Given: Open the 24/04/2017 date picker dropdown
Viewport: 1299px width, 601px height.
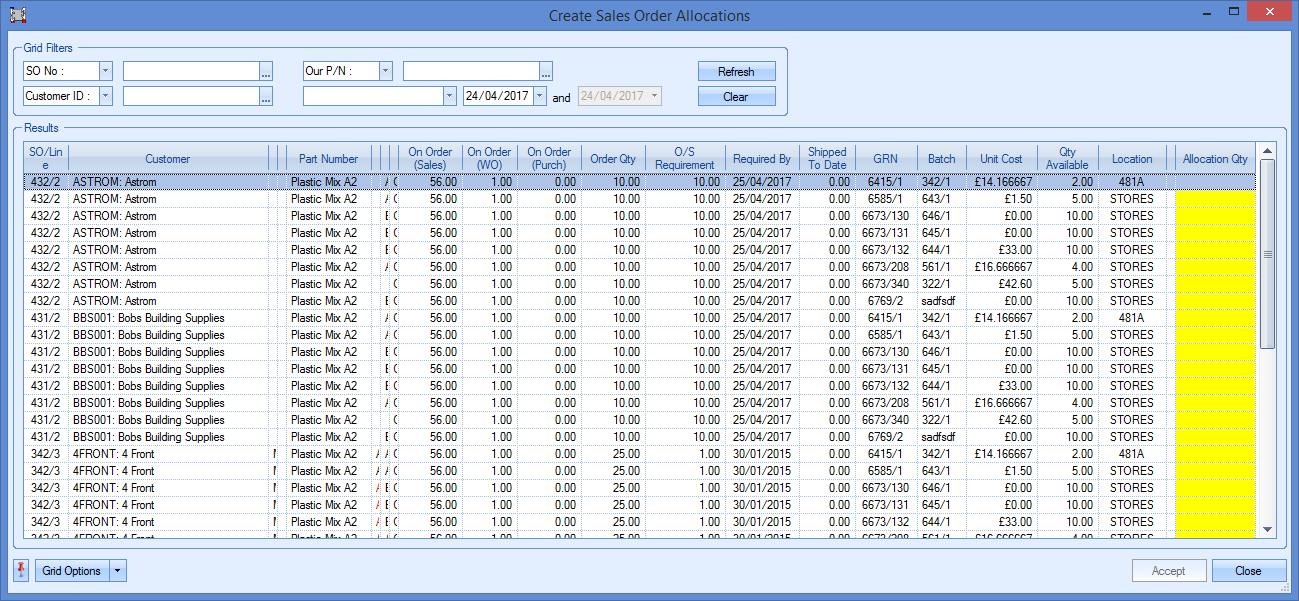Looking at the screenshot, I should [540, 97].
